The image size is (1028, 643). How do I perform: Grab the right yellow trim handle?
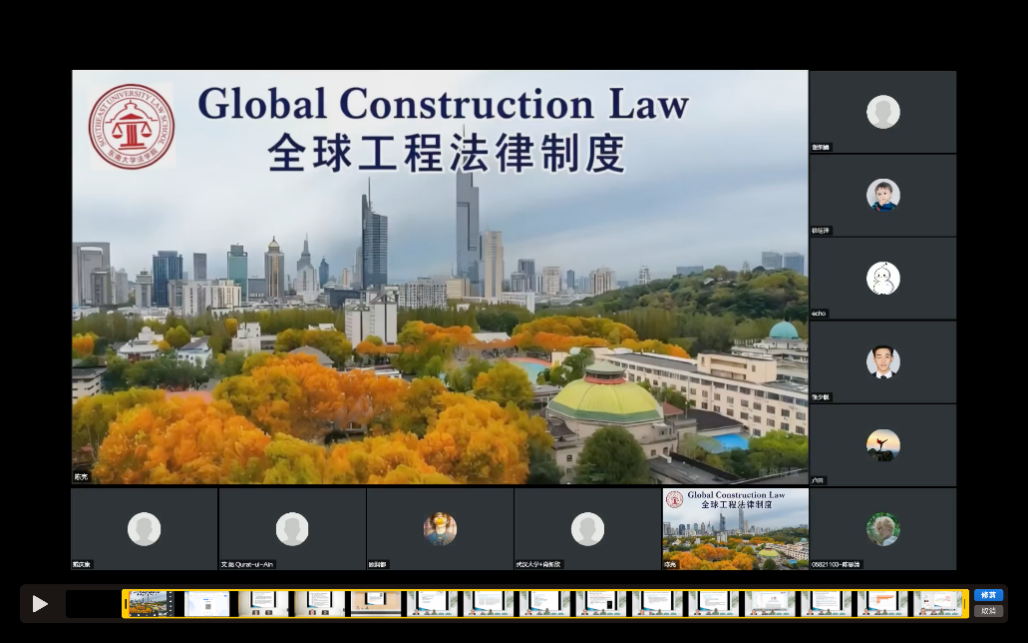[965, 604]
